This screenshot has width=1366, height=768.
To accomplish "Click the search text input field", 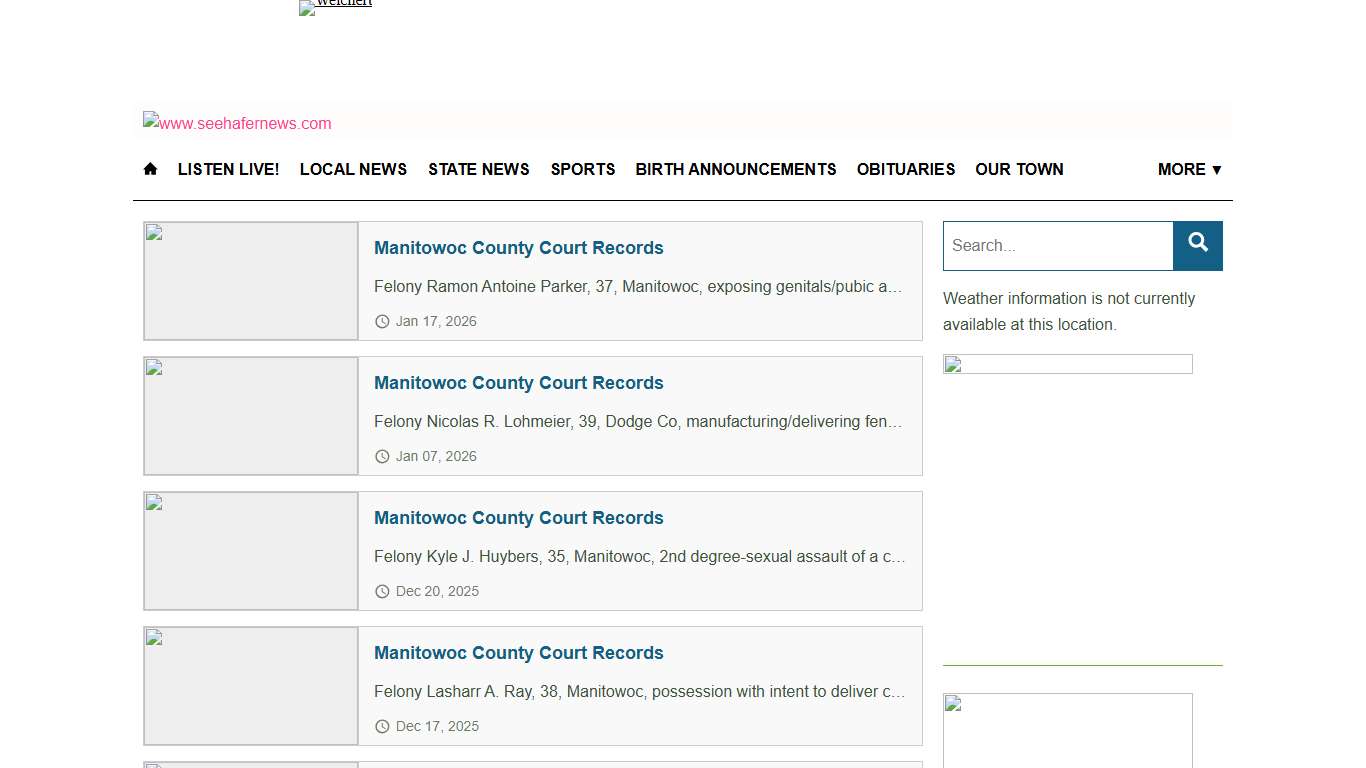I will point(1057,245).
